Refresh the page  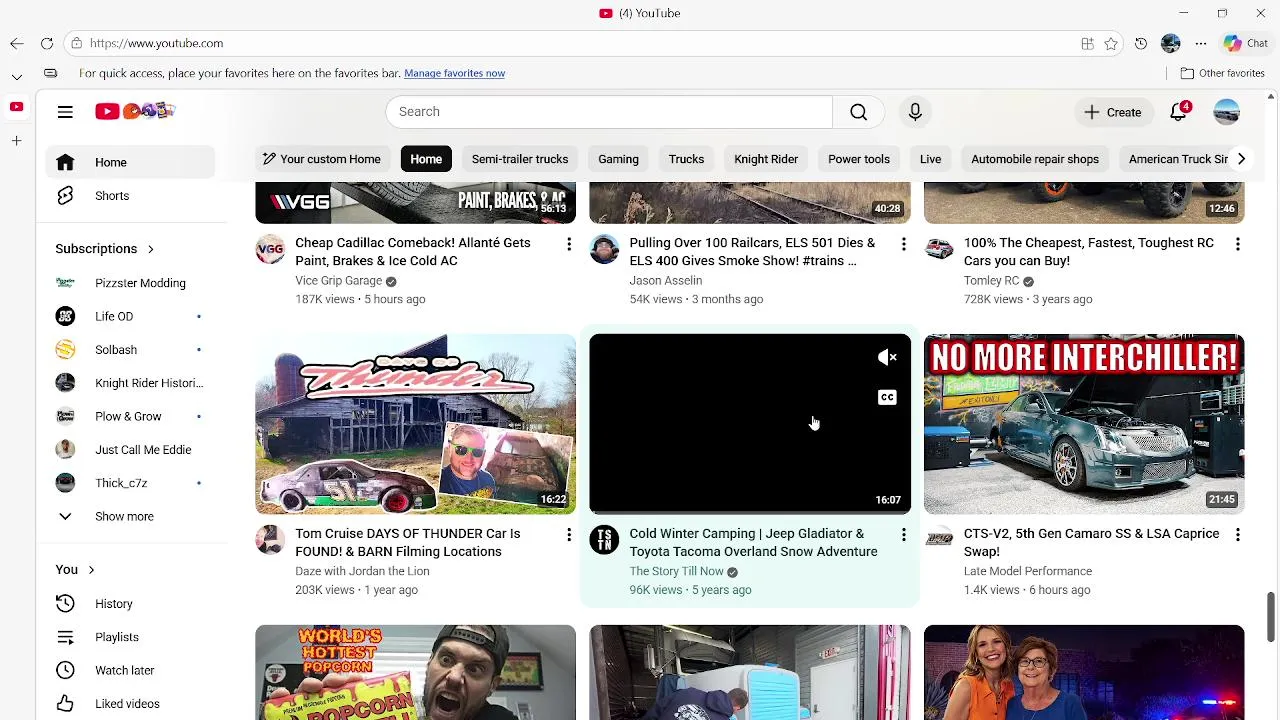(47, 43)
